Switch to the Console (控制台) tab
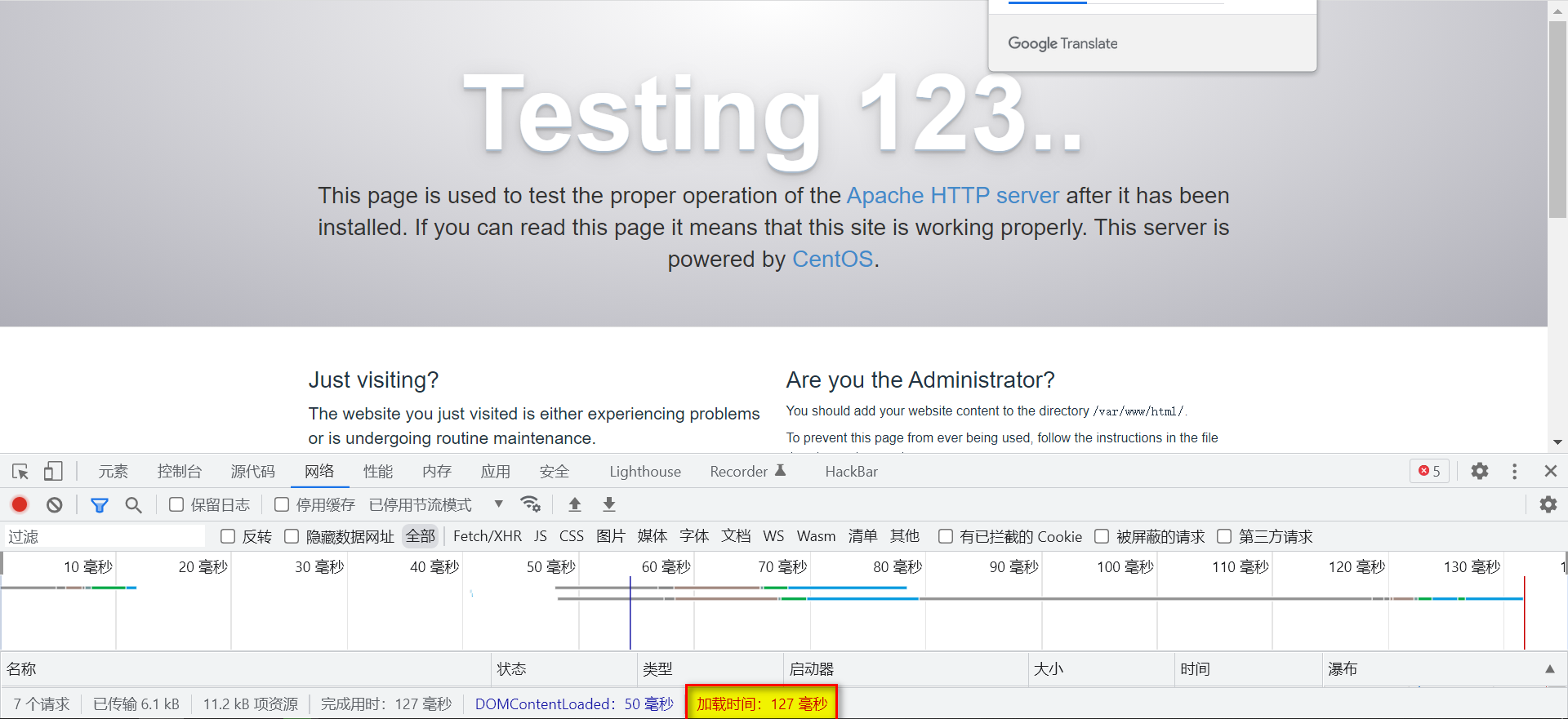The width and height of the screenshot is (1568, 719). tap(180, 472)
